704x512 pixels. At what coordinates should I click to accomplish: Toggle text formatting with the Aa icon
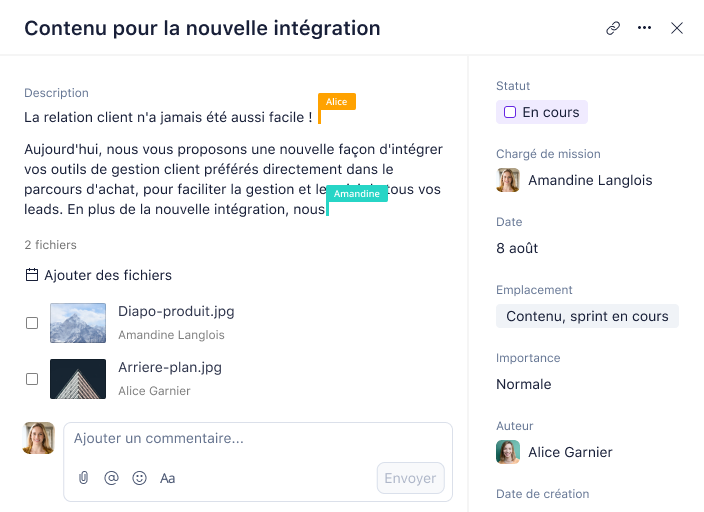pos(167,478)
